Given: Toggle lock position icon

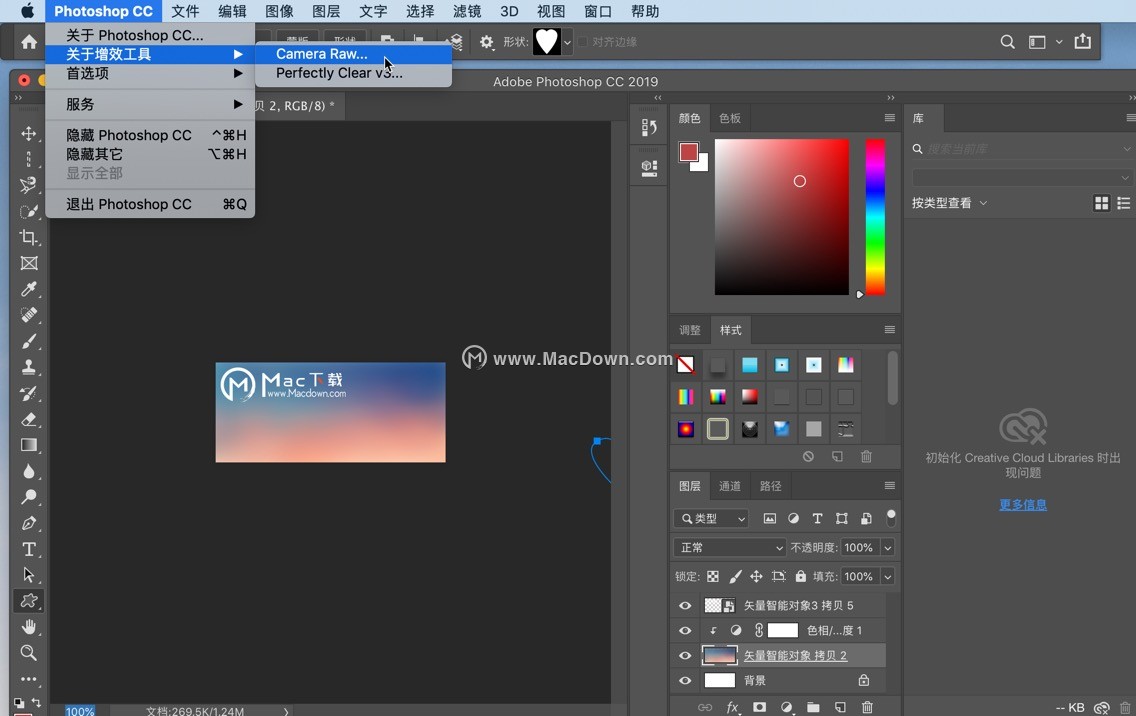Looking at the screenshot, I should click(756, 577).
